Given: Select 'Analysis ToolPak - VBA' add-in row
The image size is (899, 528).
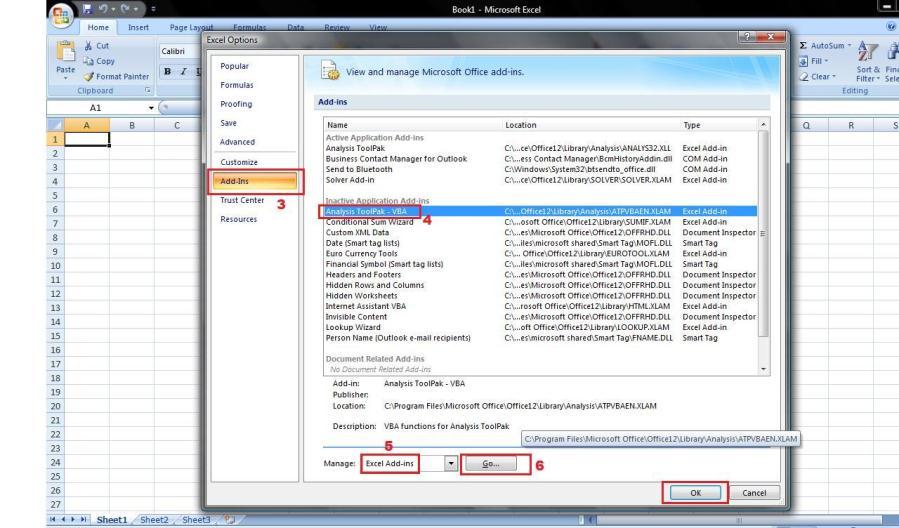Looking at the screenshot, I should click(540, 211).
